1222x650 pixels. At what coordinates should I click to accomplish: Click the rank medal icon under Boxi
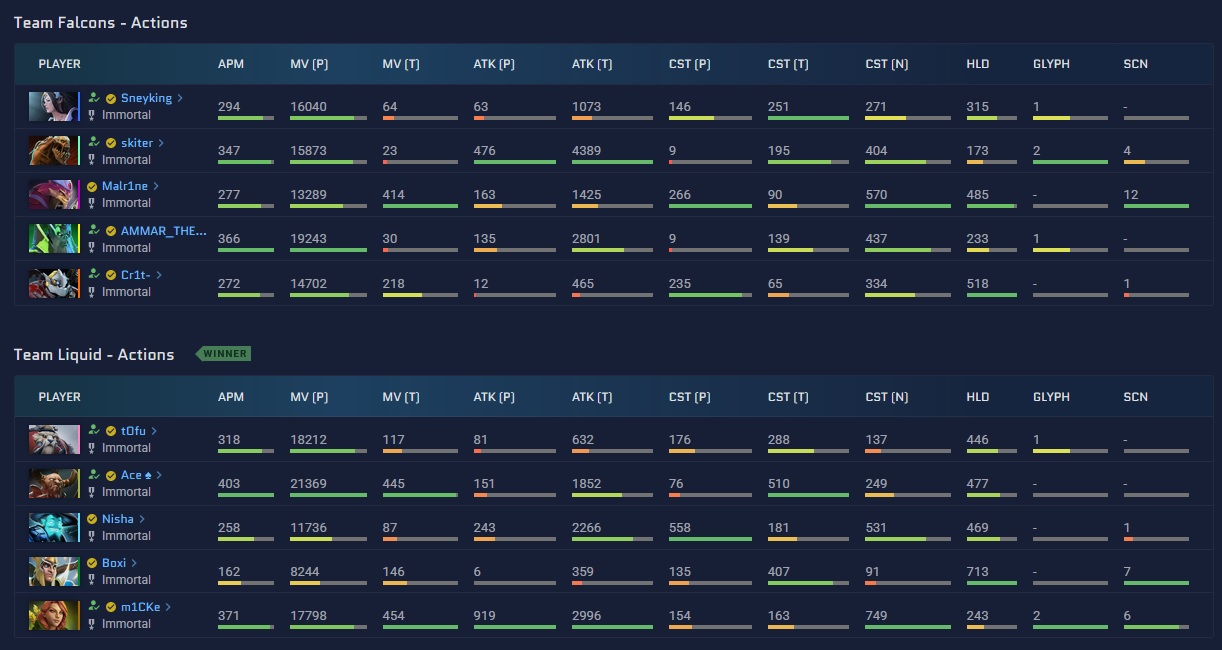click(92, 580)
